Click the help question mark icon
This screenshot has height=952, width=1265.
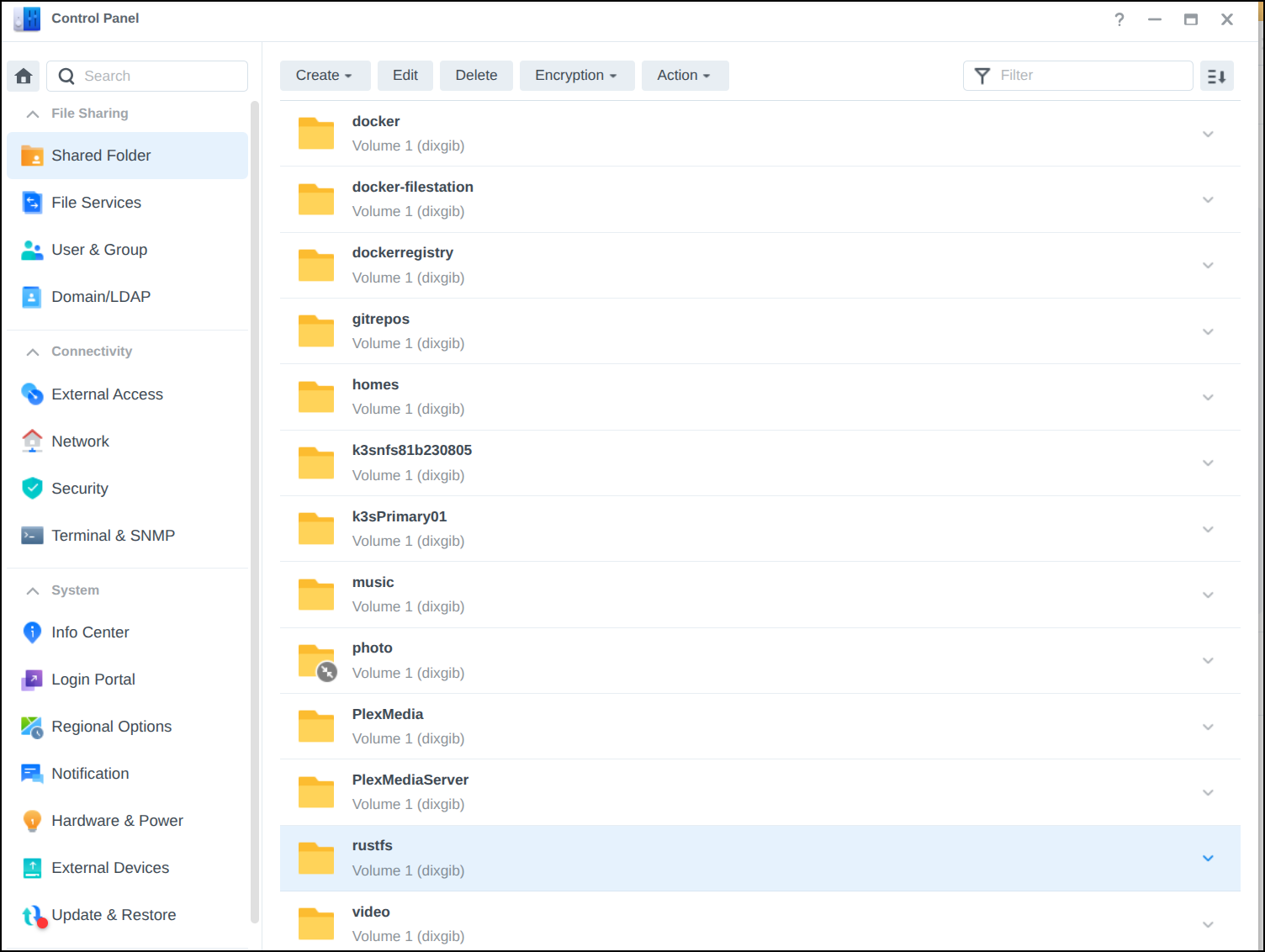click(x=1119, y=19)
